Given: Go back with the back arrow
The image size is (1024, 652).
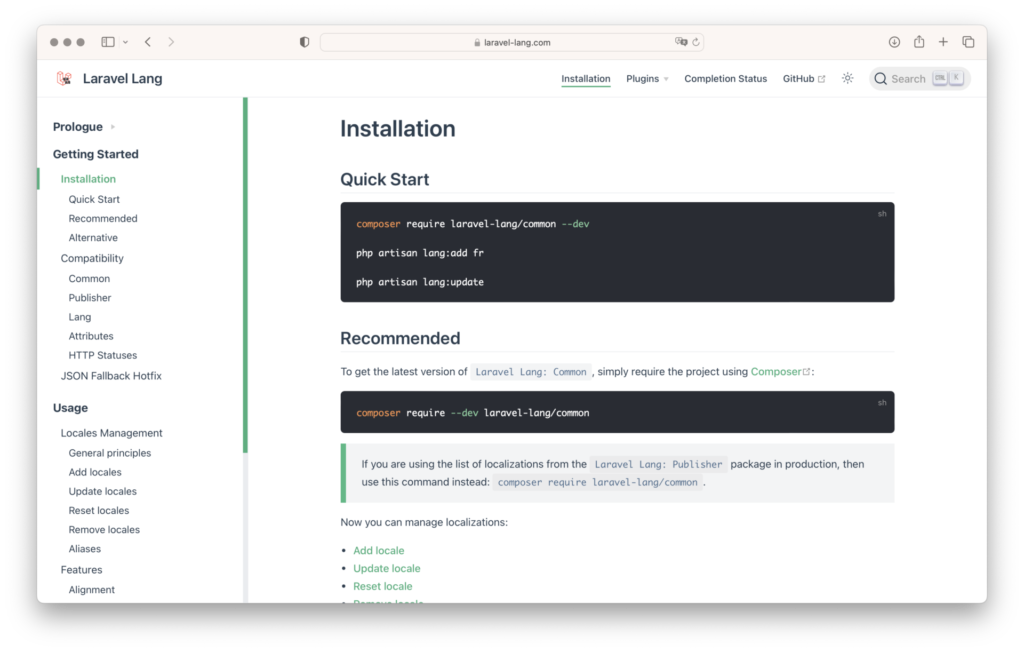Looking at the screenshot, I should [x=148, y=42].
